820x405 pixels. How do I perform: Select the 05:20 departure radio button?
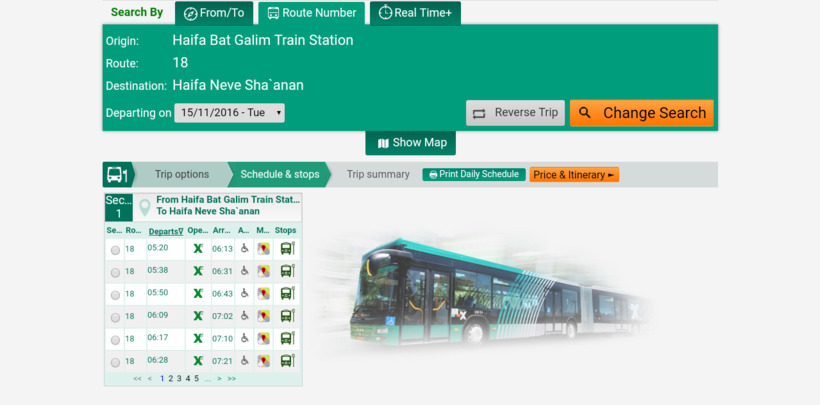click(115, 250)
